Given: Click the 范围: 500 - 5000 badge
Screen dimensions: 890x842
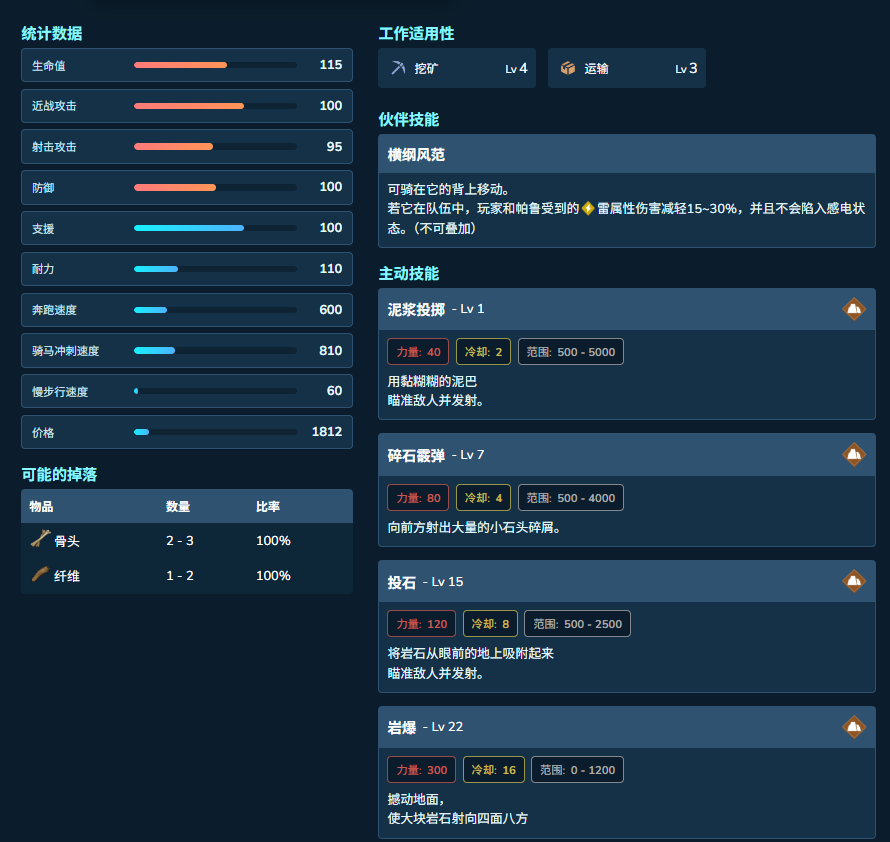Looking at the screenshot, I should pos(570,352).
